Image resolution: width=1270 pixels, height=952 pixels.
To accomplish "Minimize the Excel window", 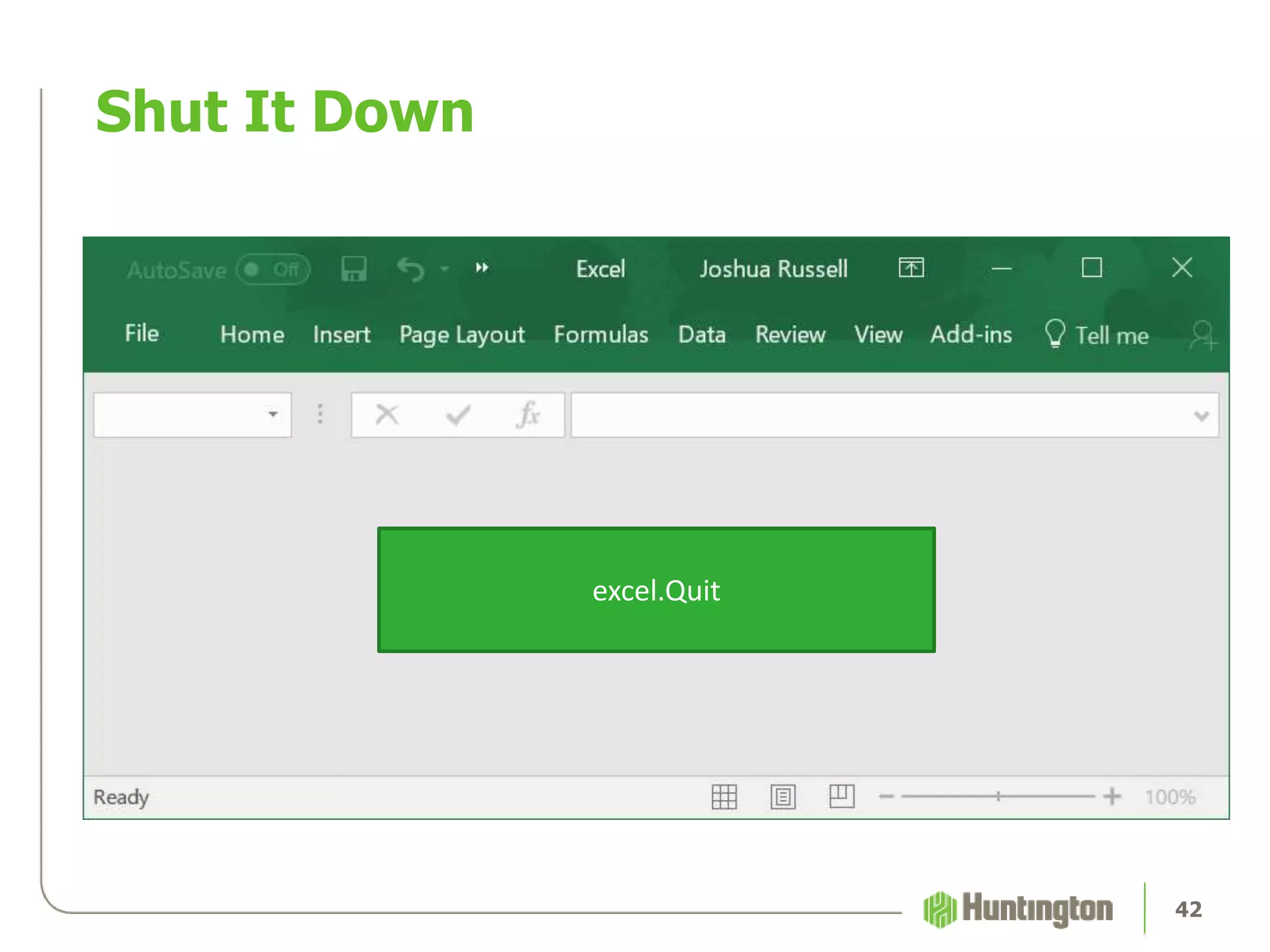I will click(1001, 268).
